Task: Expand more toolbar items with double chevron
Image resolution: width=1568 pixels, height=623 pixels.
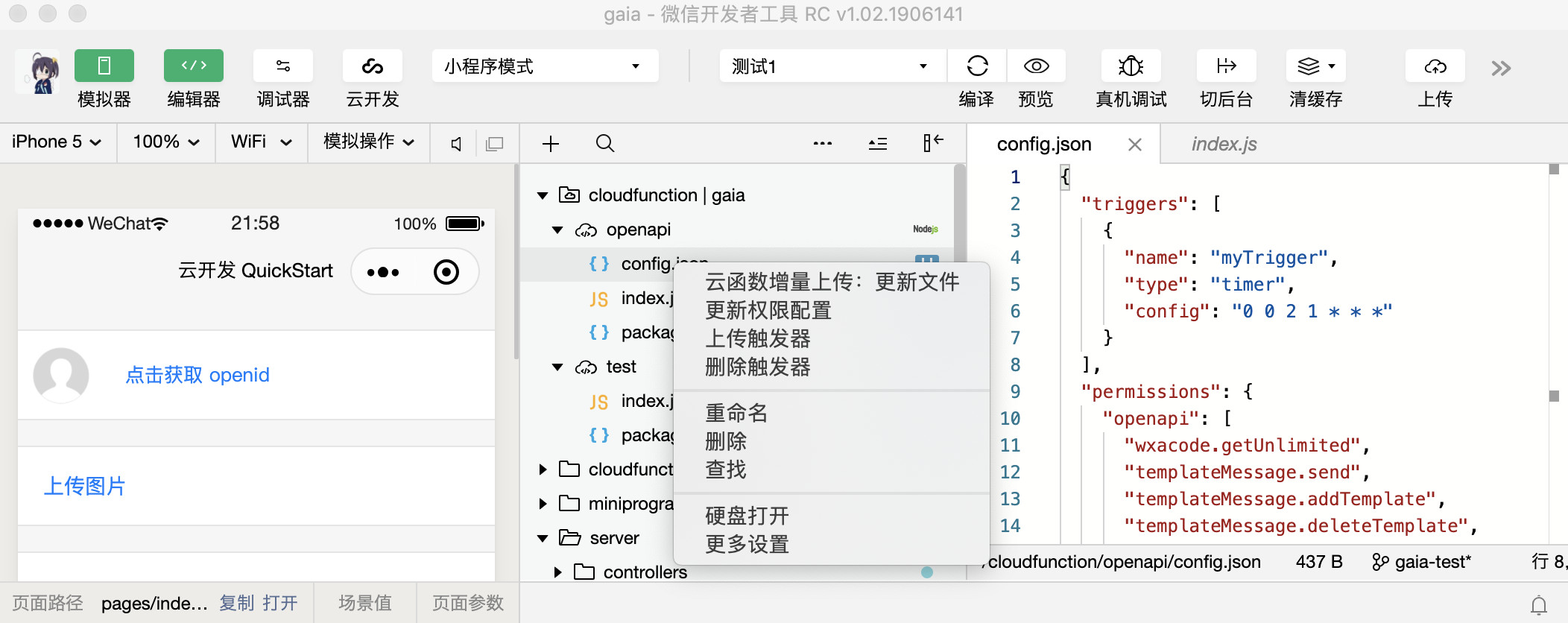Action: pos(1501,69)
